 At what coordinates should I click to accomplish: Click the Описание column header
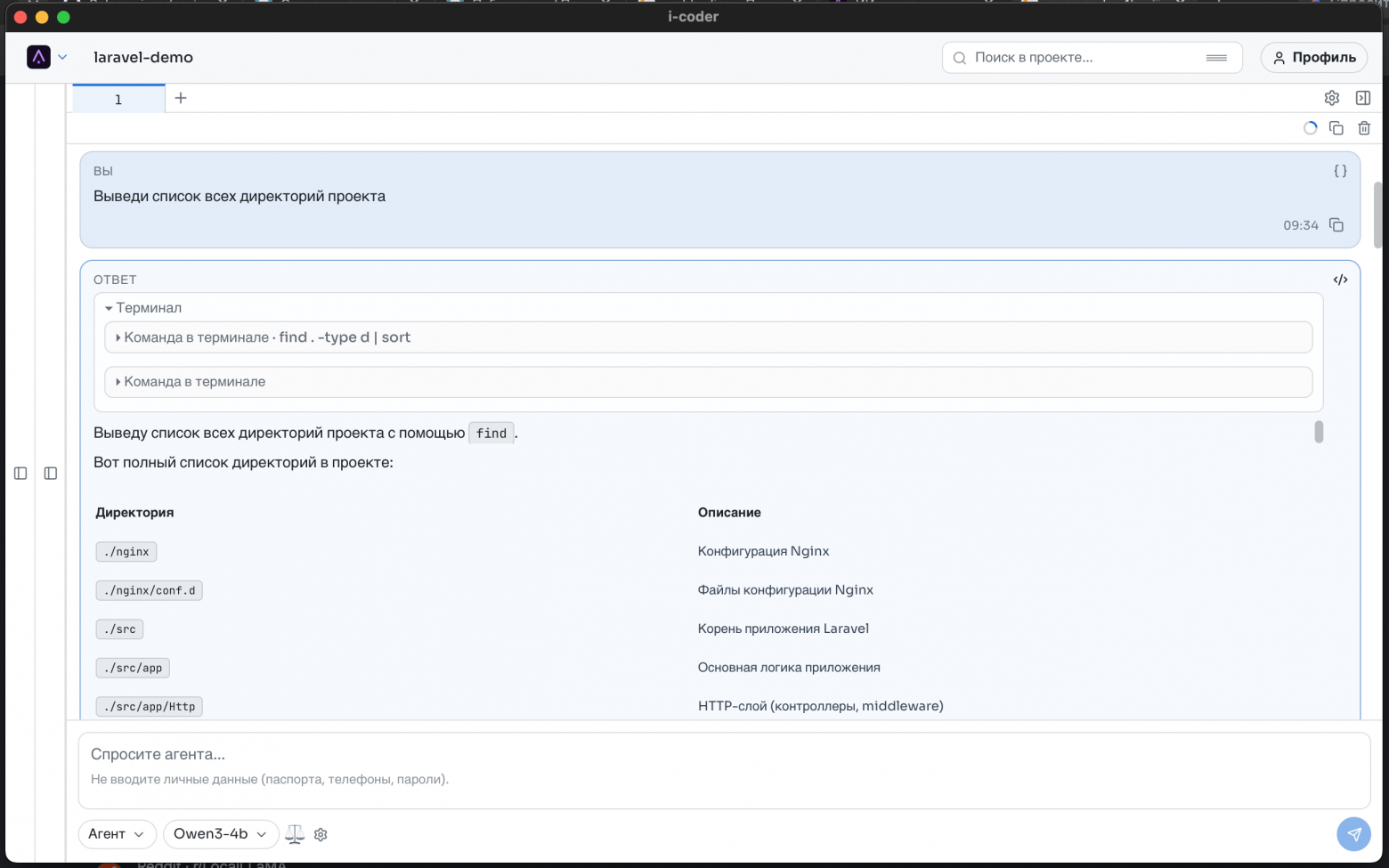tap(729, 513)
